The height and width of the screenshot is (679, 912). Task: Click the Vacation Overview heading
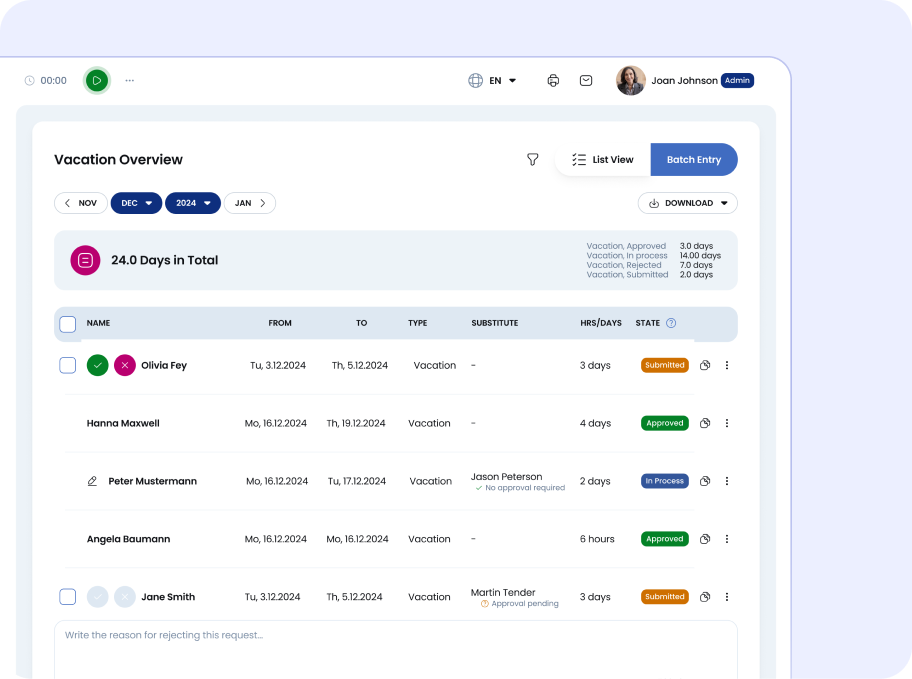click(x=118, y=159)
